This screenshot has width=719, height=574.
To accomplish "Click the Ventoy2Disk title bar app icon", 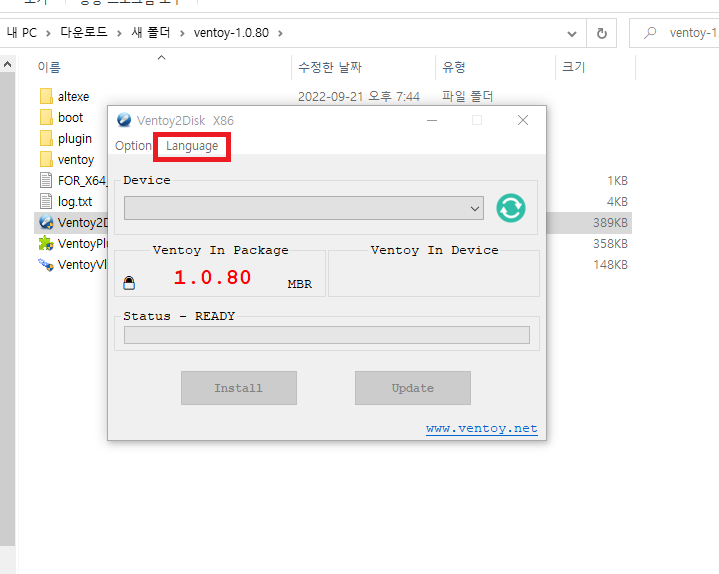I will click(124, 120).
